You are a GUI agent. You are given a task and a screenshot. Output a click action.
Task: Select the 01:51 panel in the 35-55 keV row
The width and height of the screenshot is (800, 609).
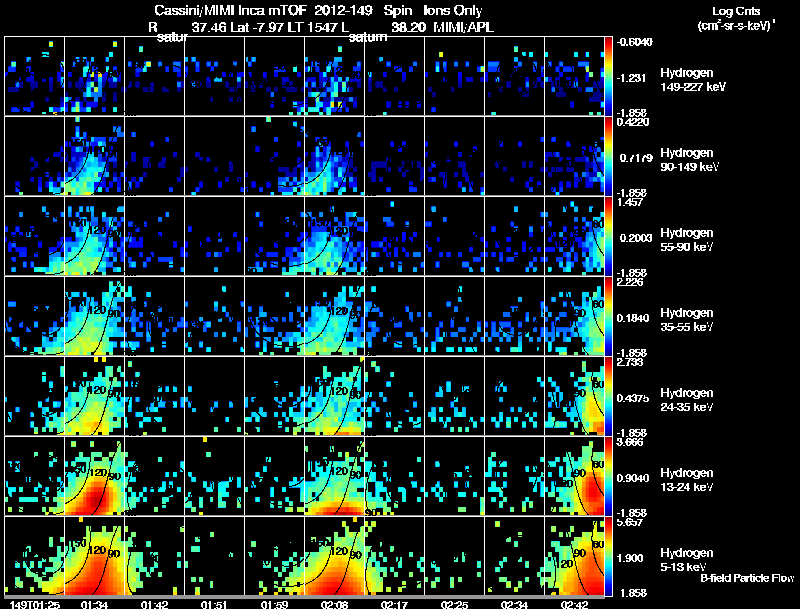pyautogui.click(x=214, y=316)
